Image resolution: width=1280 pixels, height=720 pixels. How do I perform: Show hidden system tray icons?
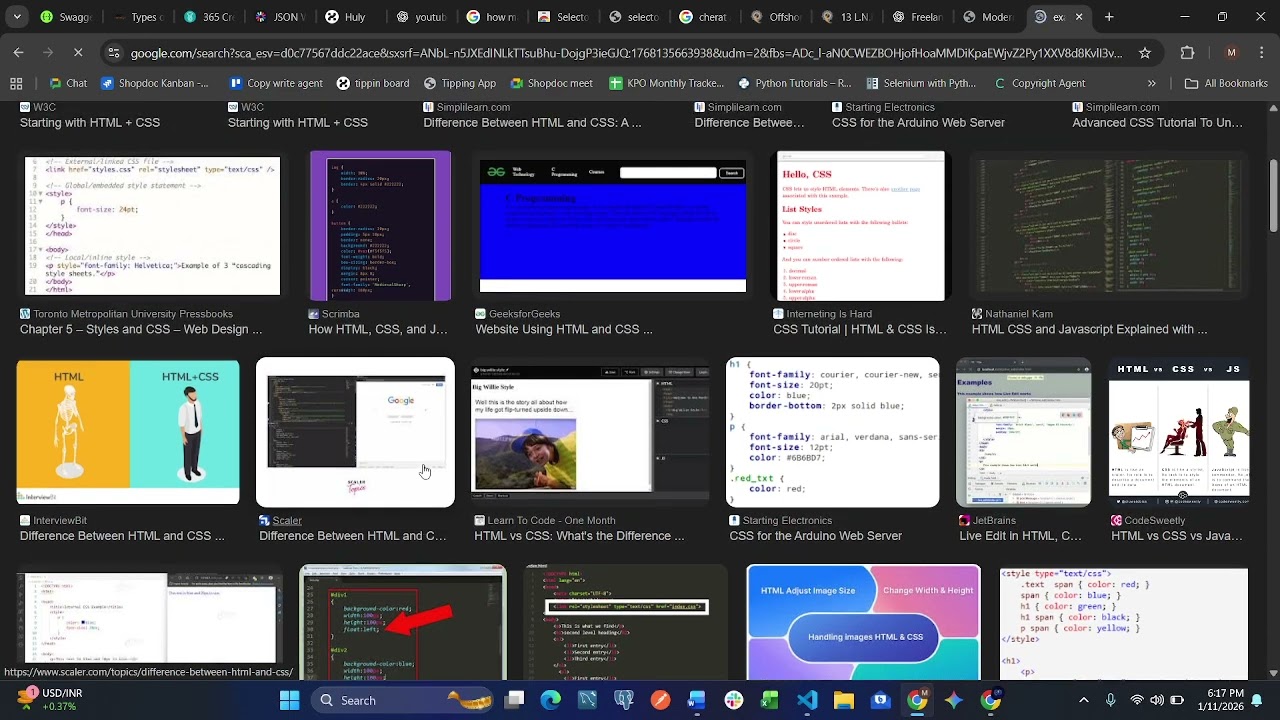coord(1084,700)
